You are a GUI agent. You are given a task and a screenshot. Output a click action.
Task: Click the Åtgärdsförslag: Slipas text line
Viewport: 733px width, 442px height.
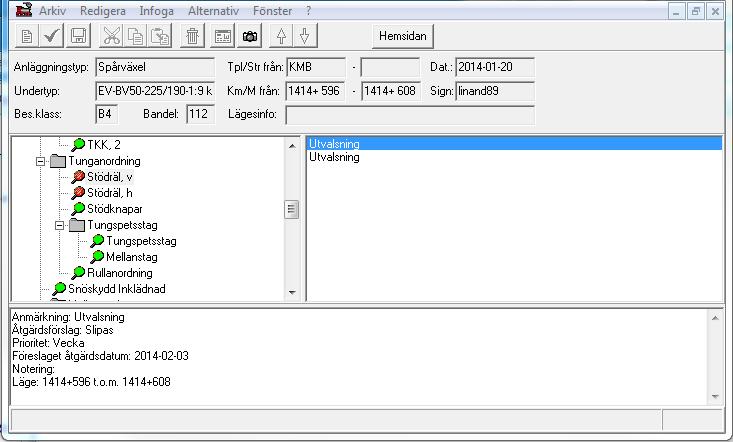(x=63, y=330)
